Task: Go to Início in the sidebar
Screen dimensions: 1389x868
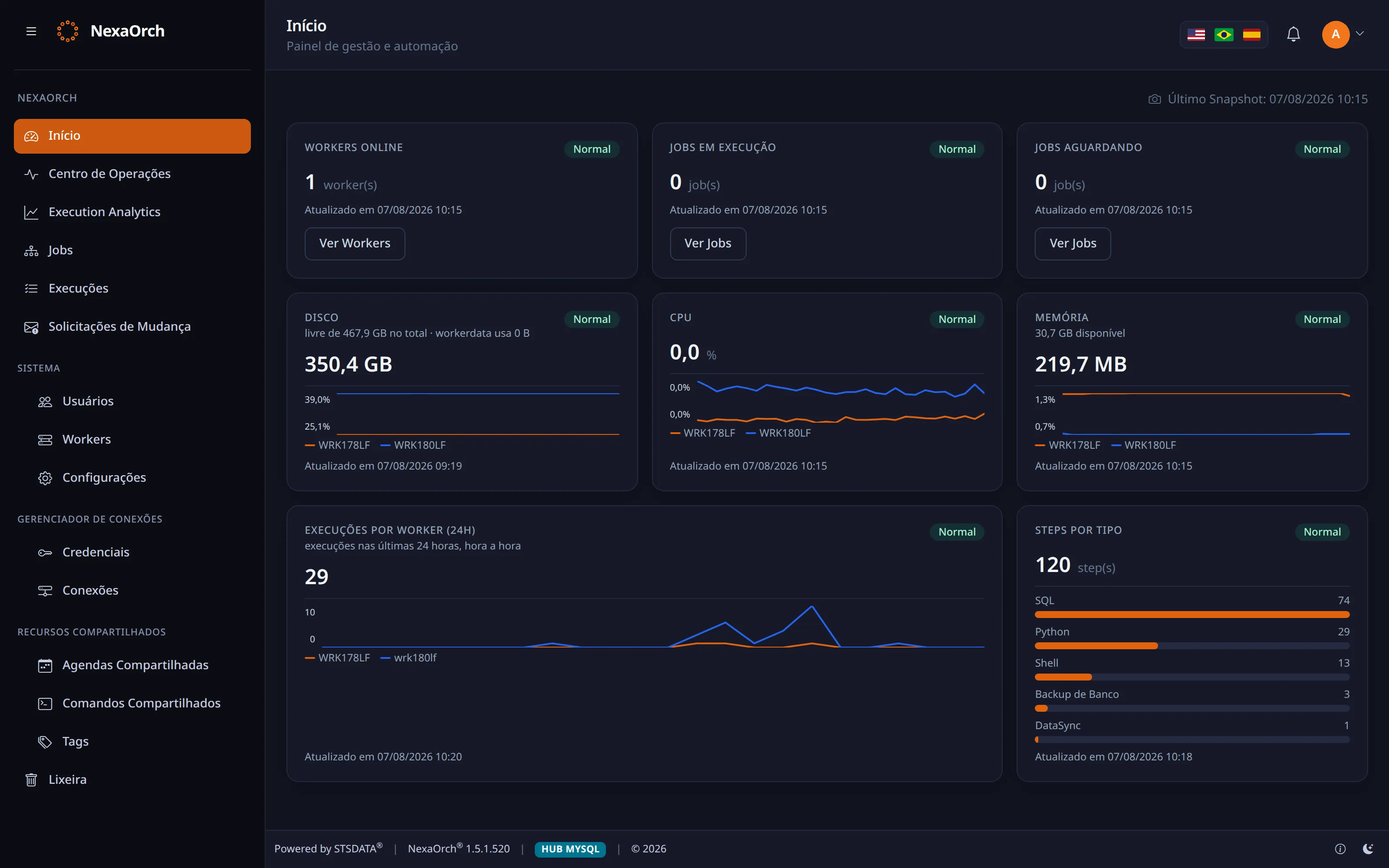Action: 132,136
